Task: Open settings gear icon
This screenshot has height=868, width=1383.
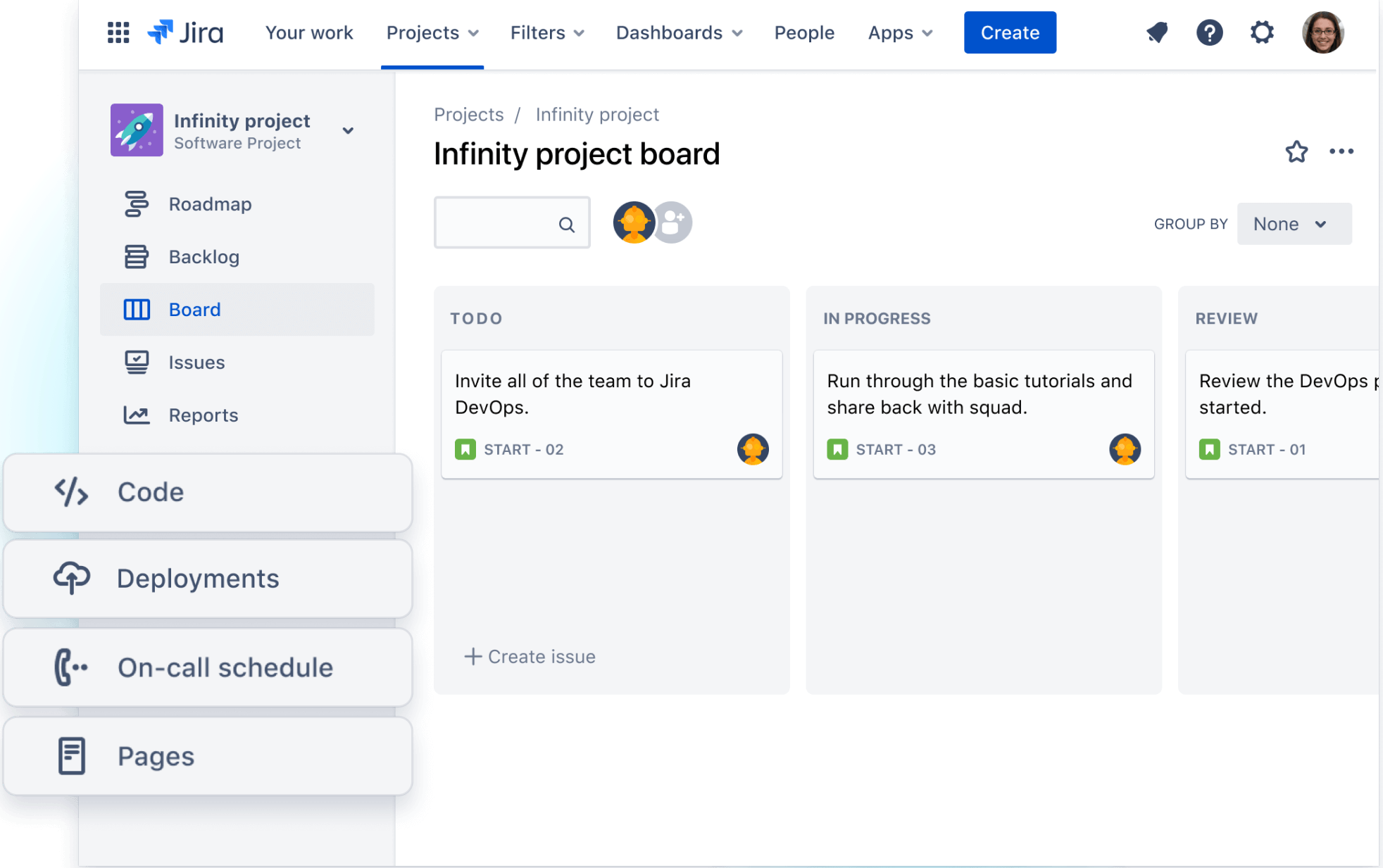Action: click(1262, 32)
